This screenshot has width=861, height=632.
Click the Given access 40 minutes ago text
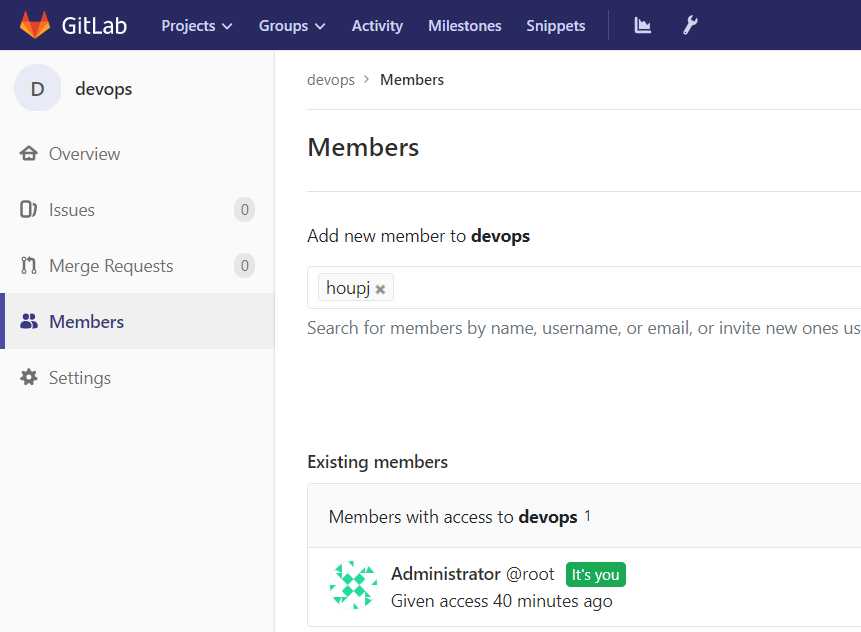tap(502, 601)
